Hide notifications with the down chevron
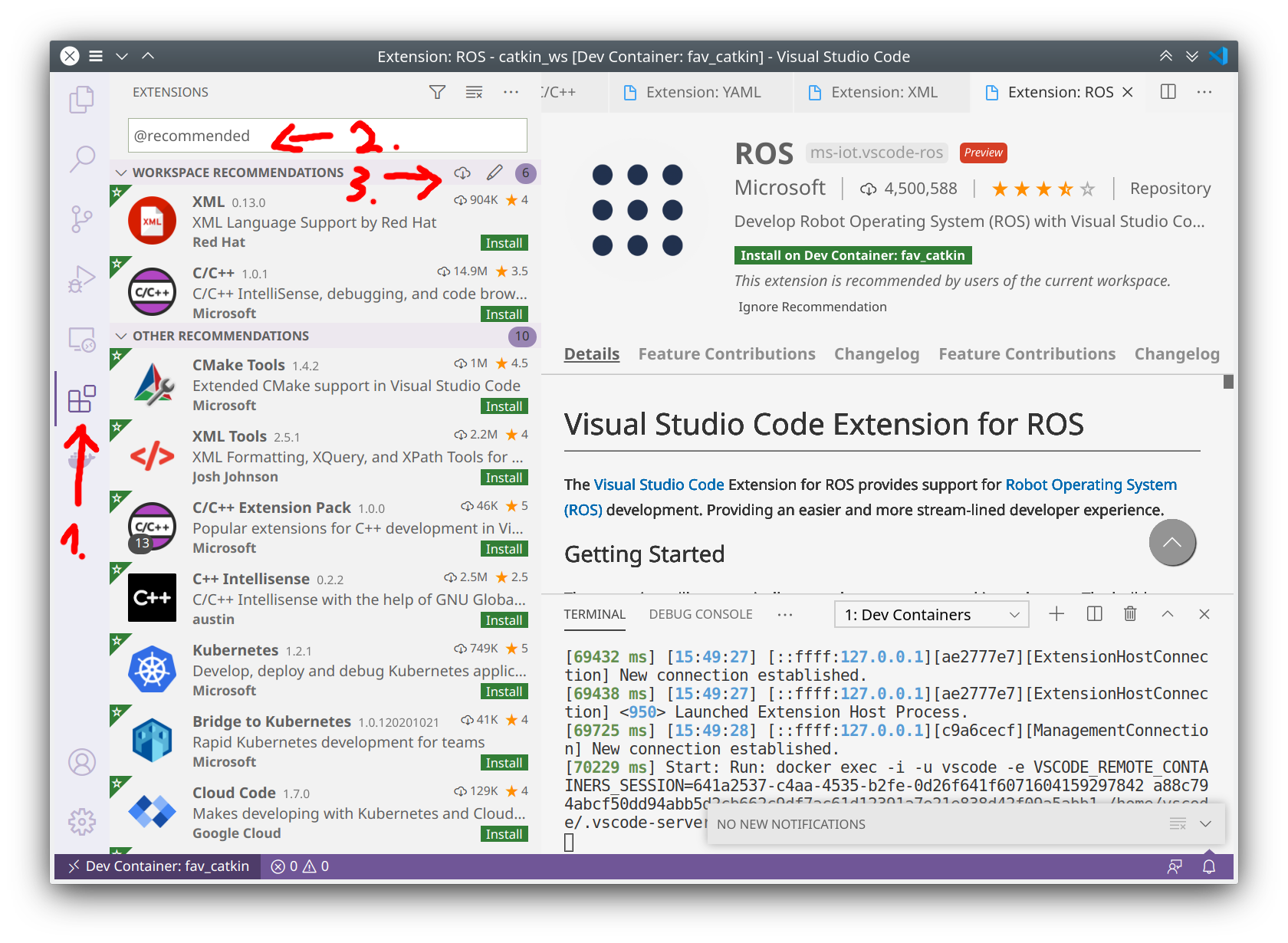Image resolution: width=1288 pixels, height=943 pixels. 1205,824
